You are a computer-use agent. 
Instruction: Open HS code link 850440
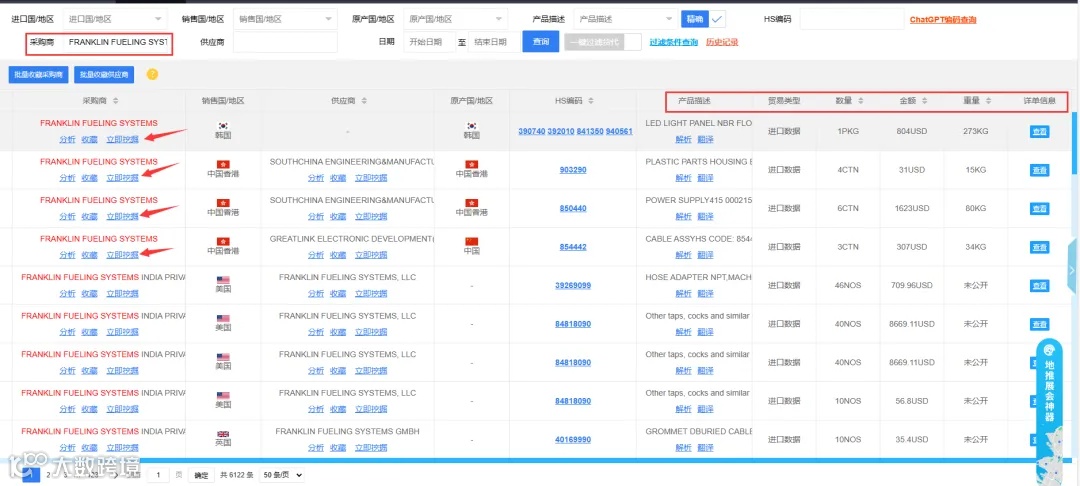coord(573,209)
